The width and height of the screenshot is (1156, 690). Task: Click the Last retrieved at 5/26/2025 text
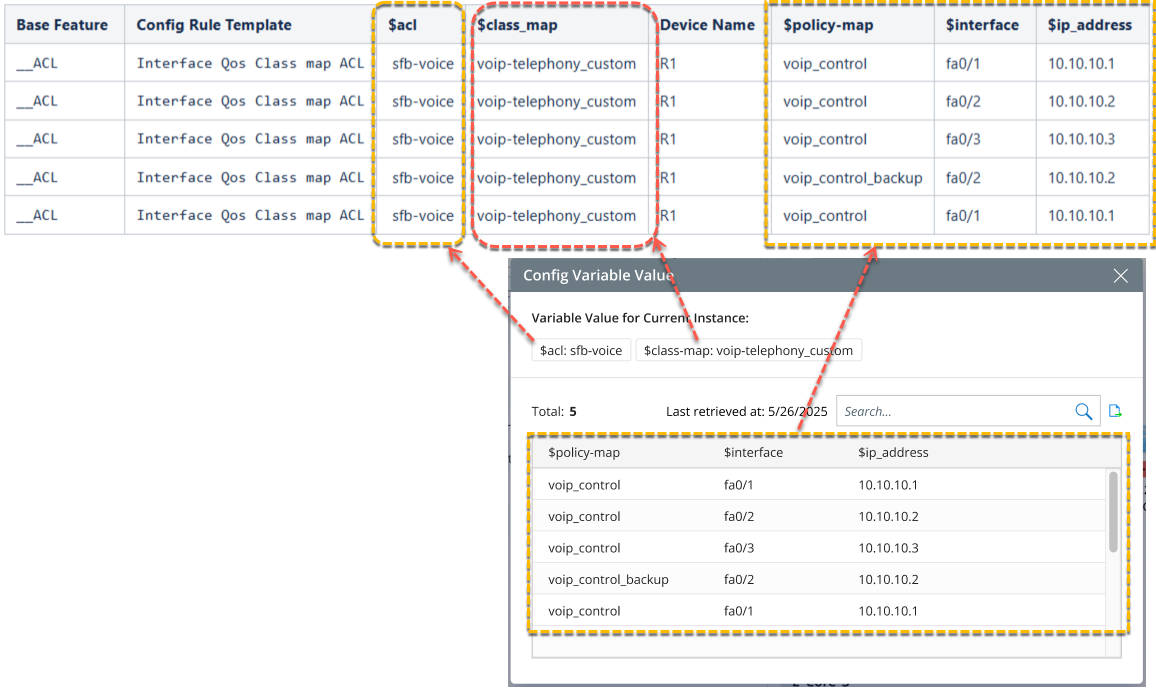(x=746, y=411)
